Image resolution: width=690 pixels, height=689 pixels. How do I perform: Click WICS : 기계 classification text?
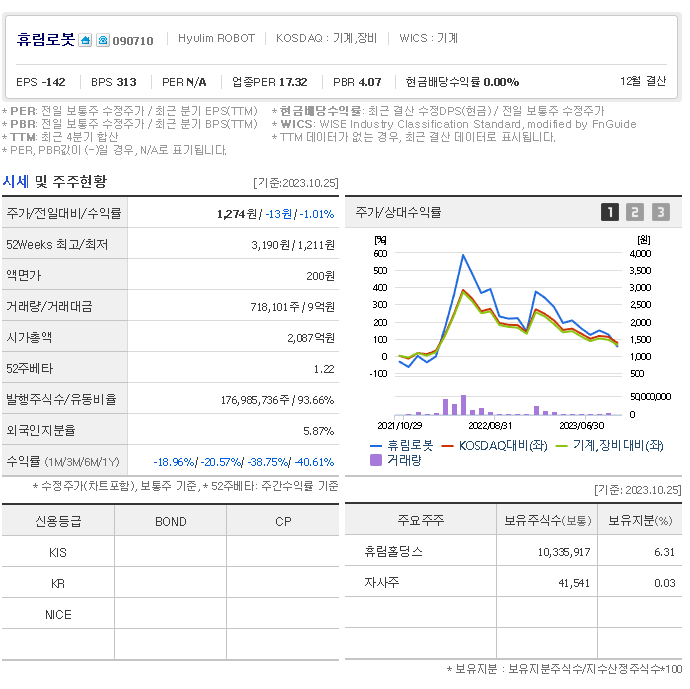[429, 38]
